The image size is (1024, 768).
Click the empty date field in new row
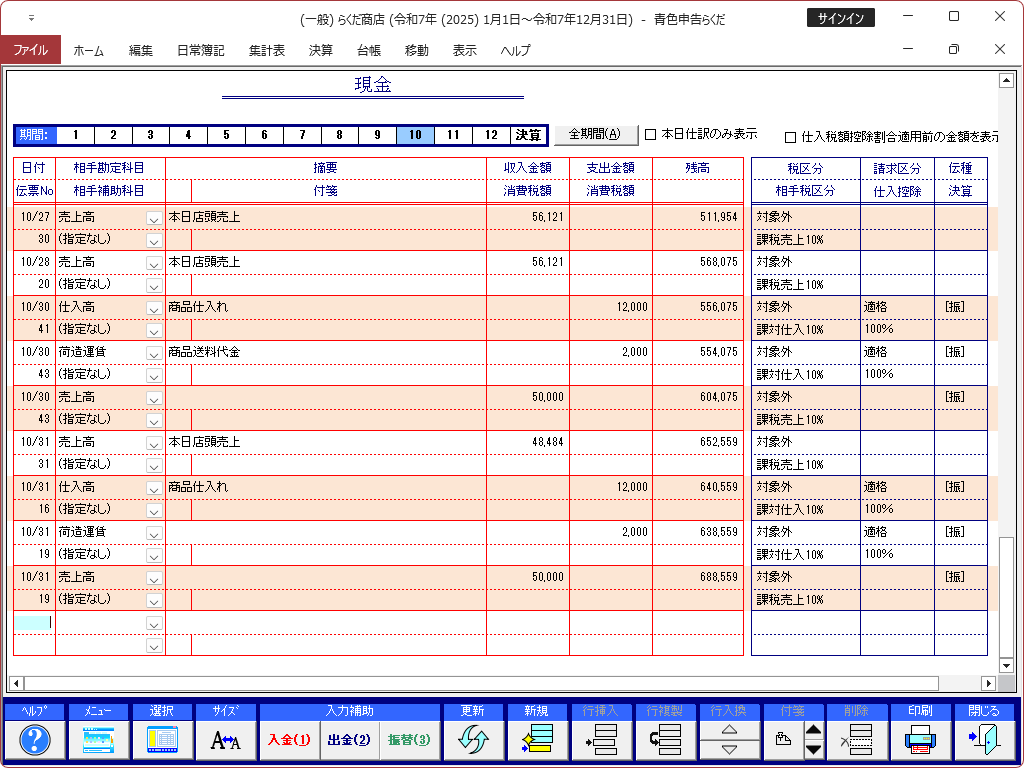point(33,622)
